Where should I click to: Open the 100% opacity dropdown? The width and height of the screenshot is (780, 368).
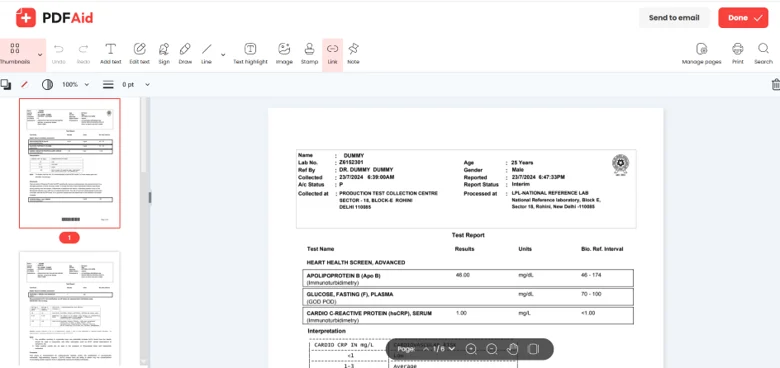76,85
